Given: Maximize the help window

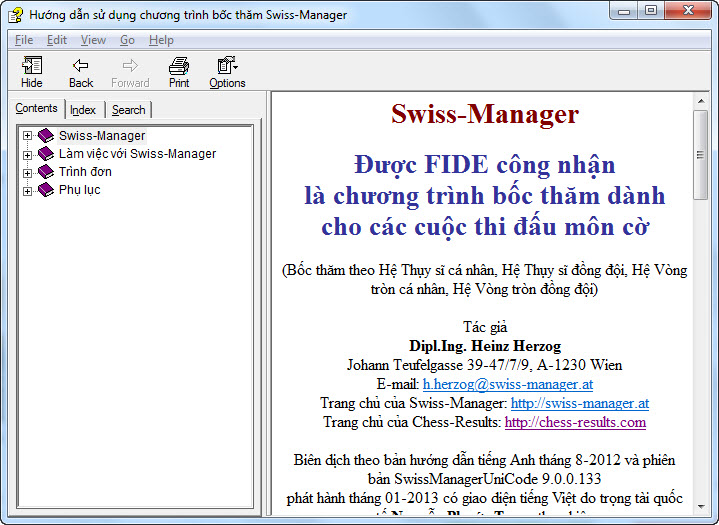Looking at the screenshot, I should point(651,11).
